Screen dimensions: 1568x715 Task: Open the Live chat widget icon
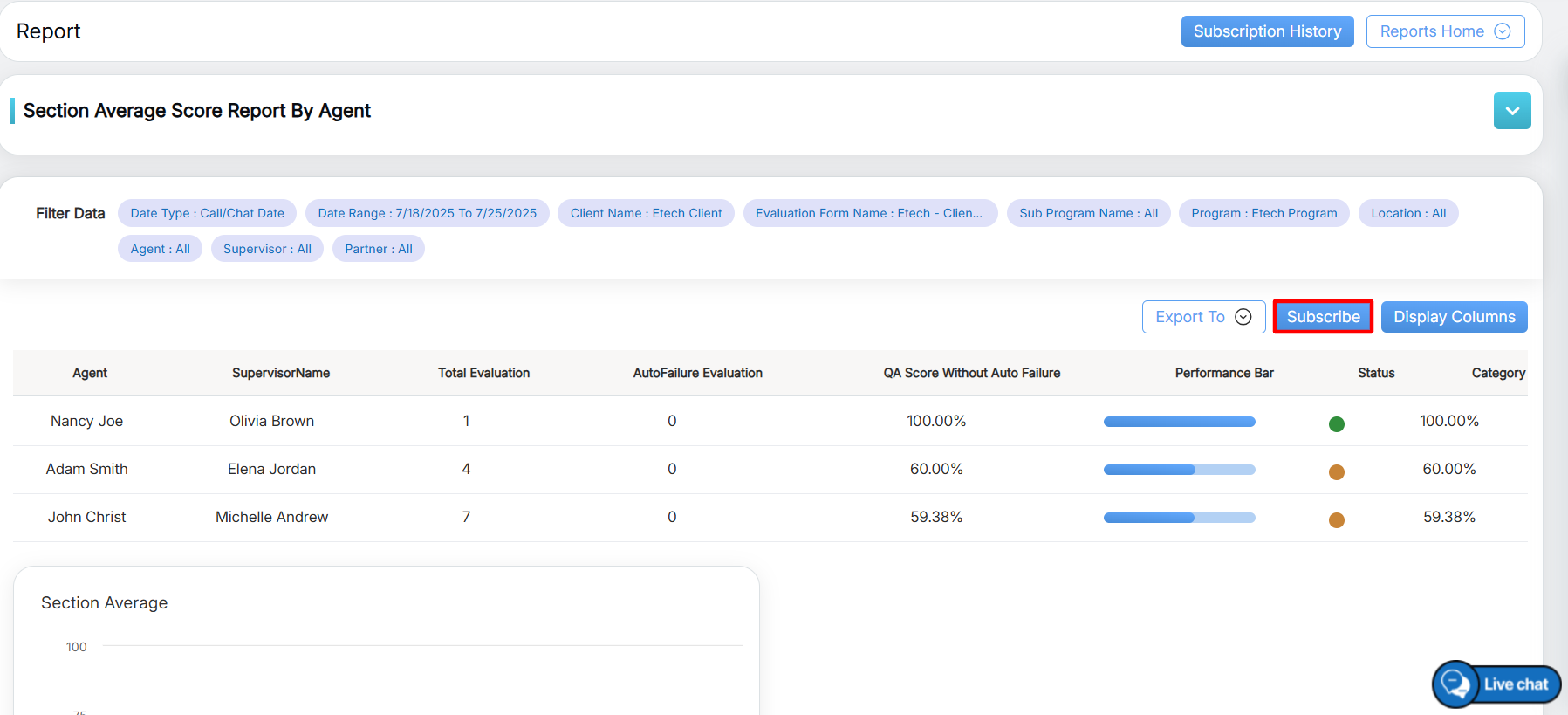click(1455, 684)
